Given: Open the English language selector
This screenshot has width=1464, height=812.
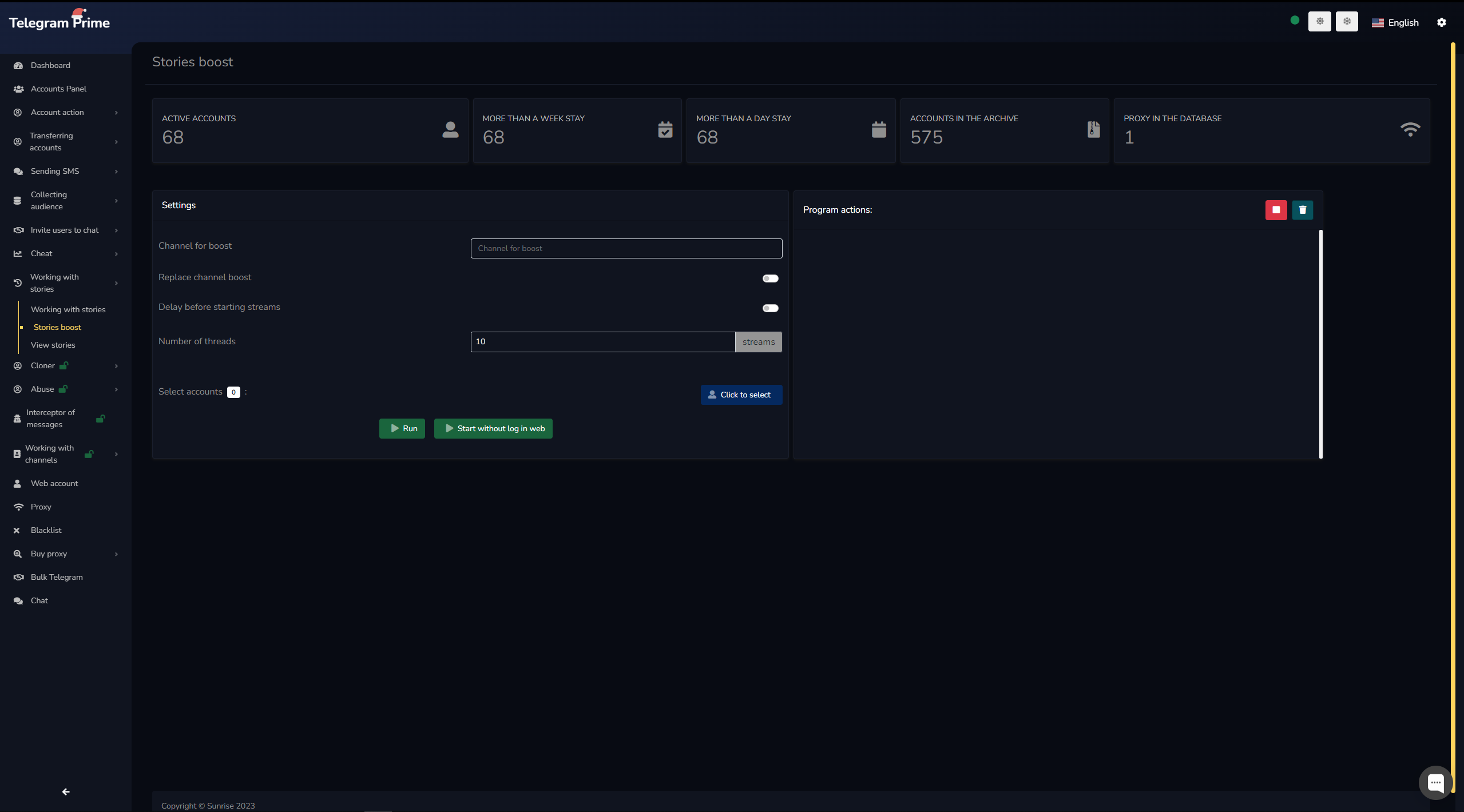Looking at the screenshot, I should [x=1395, y=23].
